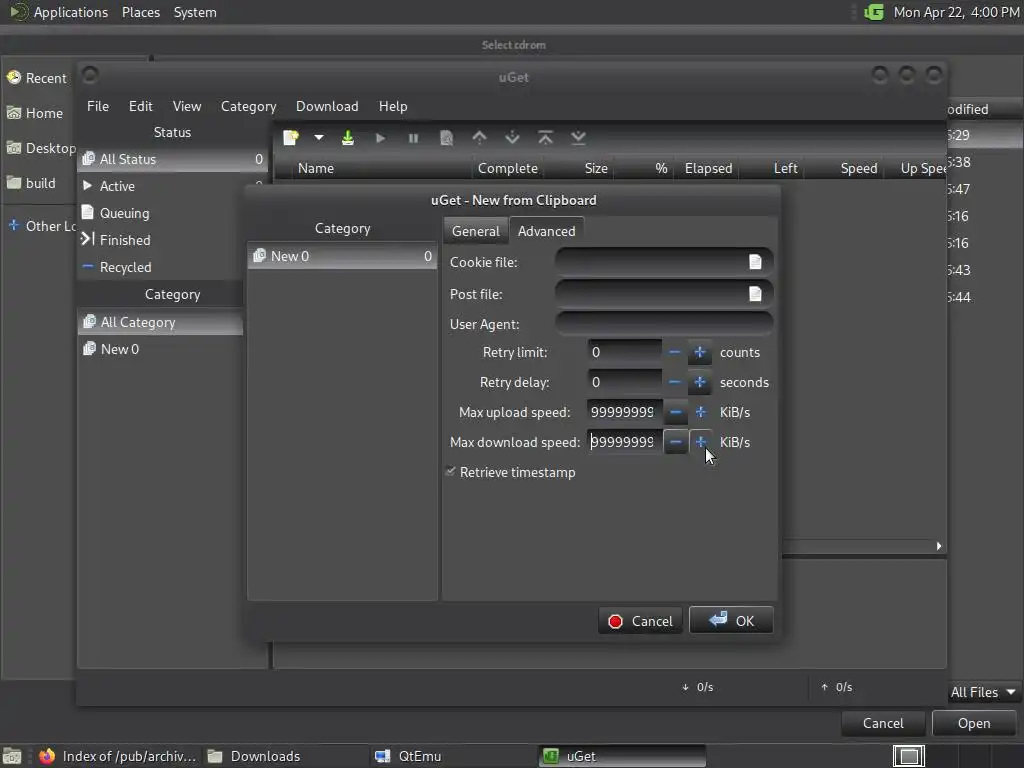This screenshot has height=768, width=1024.
Task: Select the Finished status filter
Action: [160, 240]
